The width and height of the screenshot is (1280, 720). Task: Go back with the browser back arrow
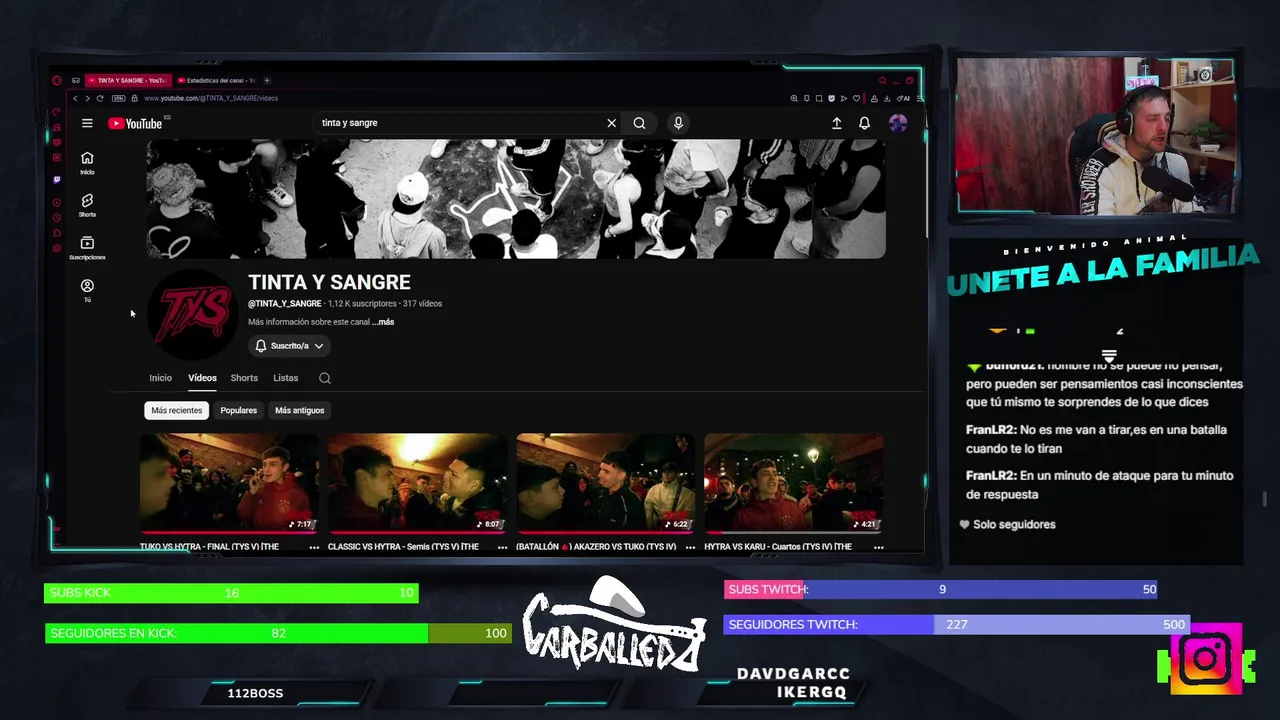[75, 98]
